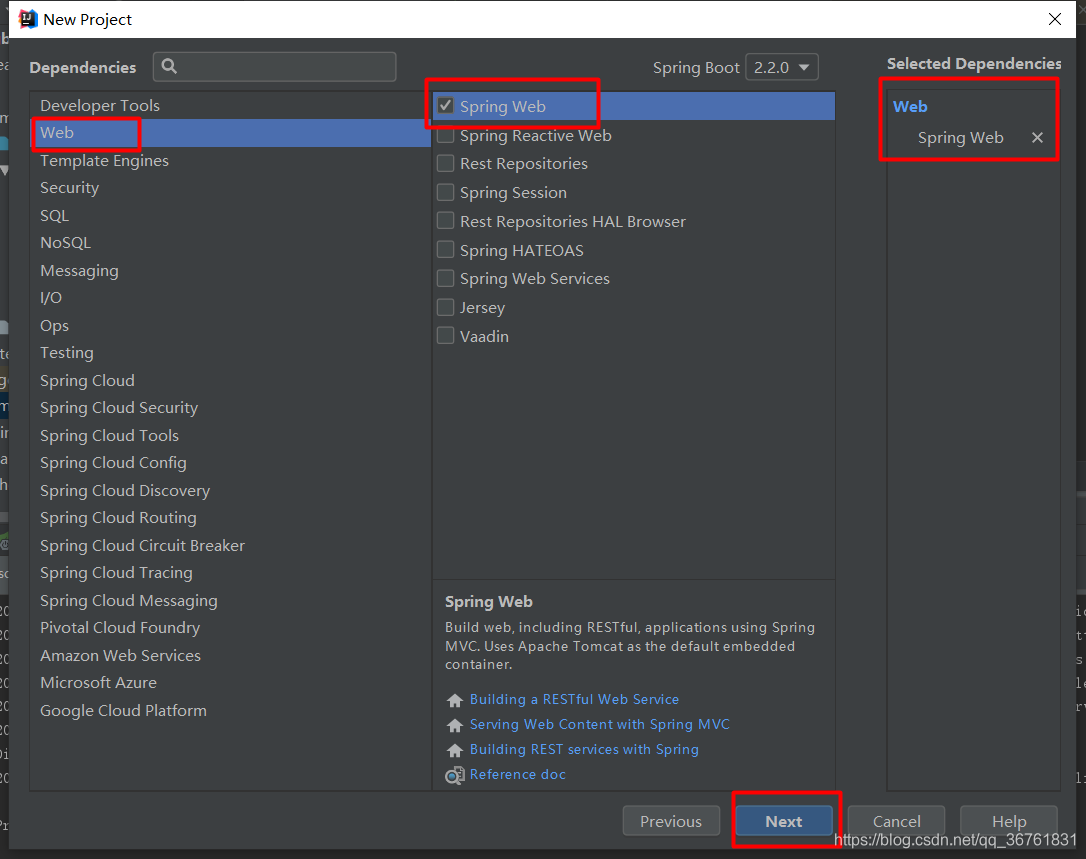Screen dimensions: 1086x859
Task: Select the I/O category
Action: pos(230,298)
